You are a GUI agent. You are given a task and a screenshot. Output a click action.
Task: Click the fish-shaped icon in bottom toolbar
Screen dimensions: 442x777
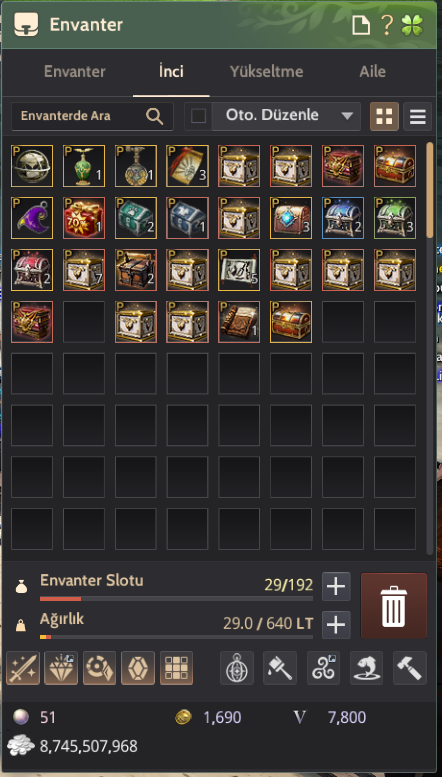tap(367, 668)
